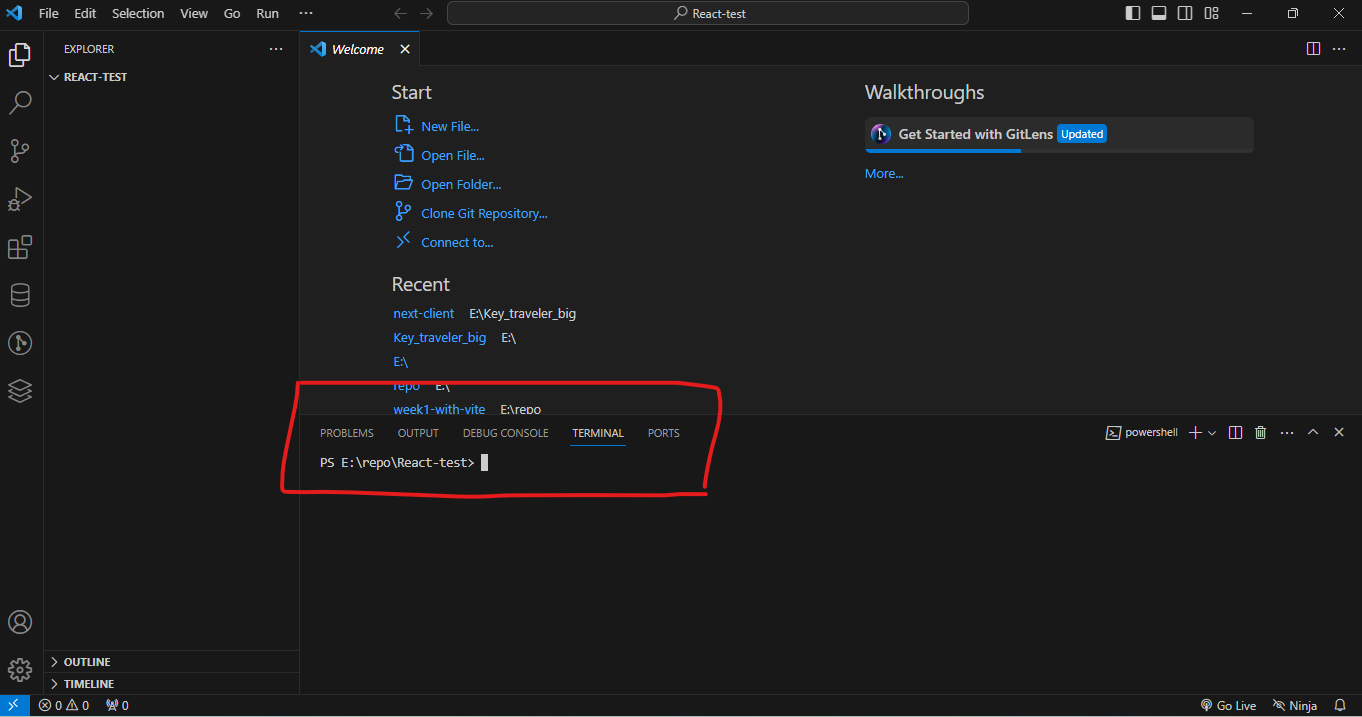This screenshot has width=1362, height=717.
Task: Open the Run and Debug view
Action: [x=20, y=199]
